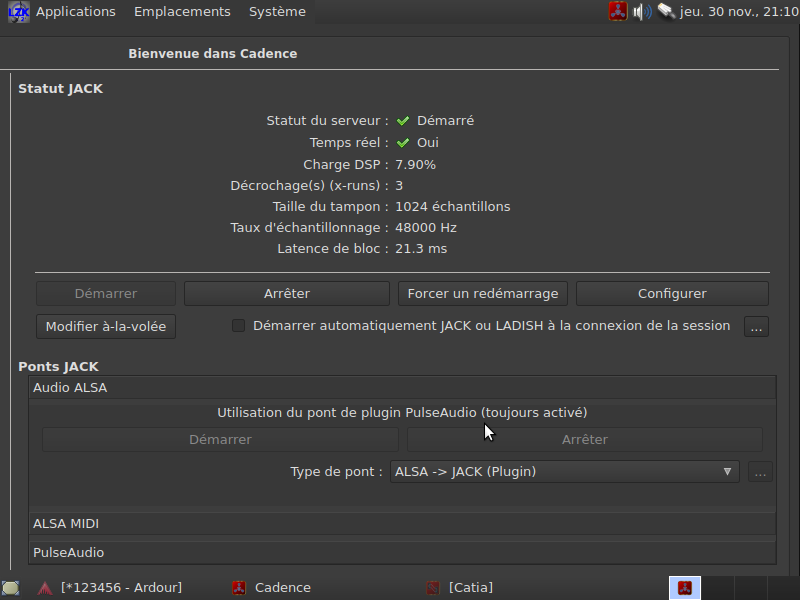800x600 pixels.
Task: Click the Ponts JACK heading
Action: click(59, 367)
